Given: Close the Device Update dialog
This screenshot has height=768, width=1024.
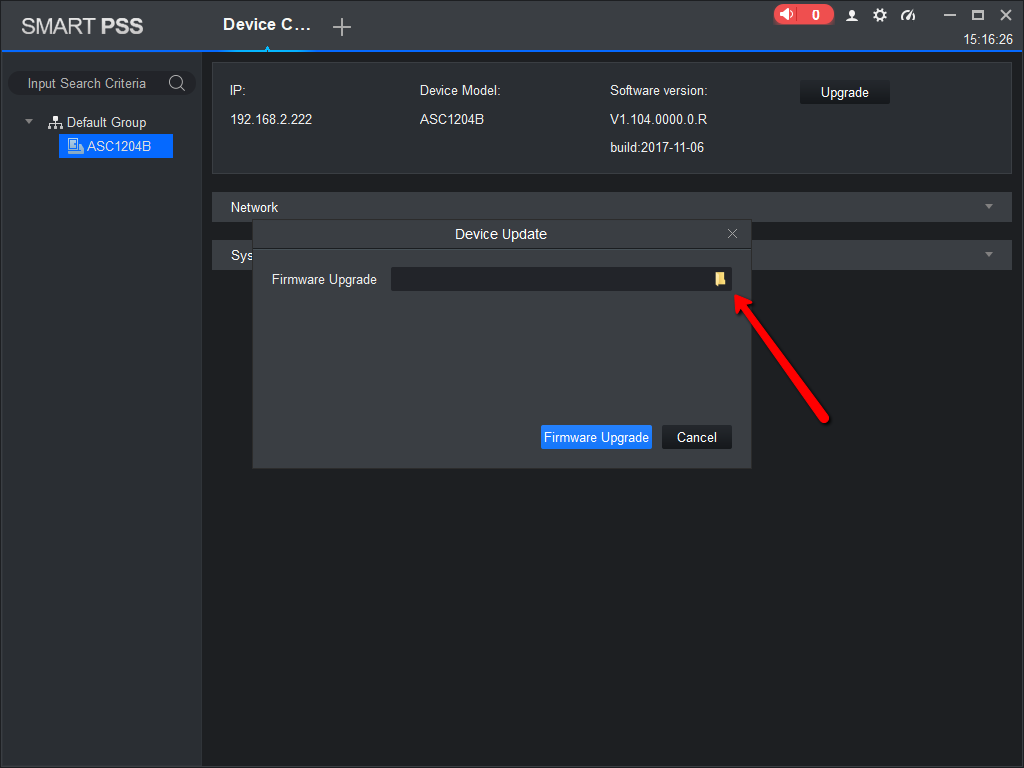Looking at the screenshot, I should tap(732, 234).
